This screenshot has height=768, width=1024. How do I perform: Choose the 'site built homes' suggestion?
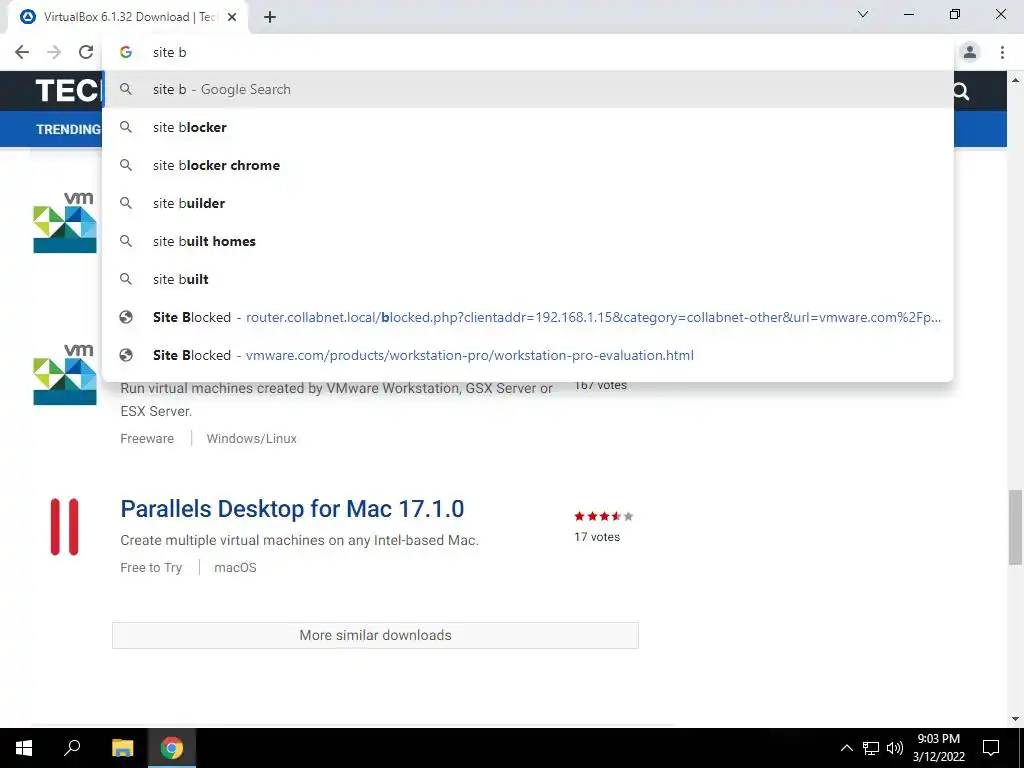(528, 241)
